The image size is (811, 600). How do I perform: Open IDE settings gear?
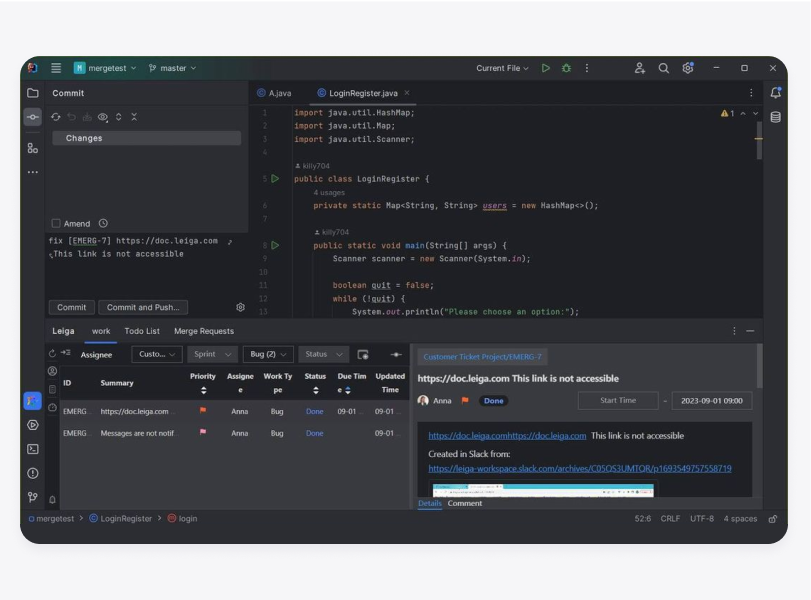(687, 68)
